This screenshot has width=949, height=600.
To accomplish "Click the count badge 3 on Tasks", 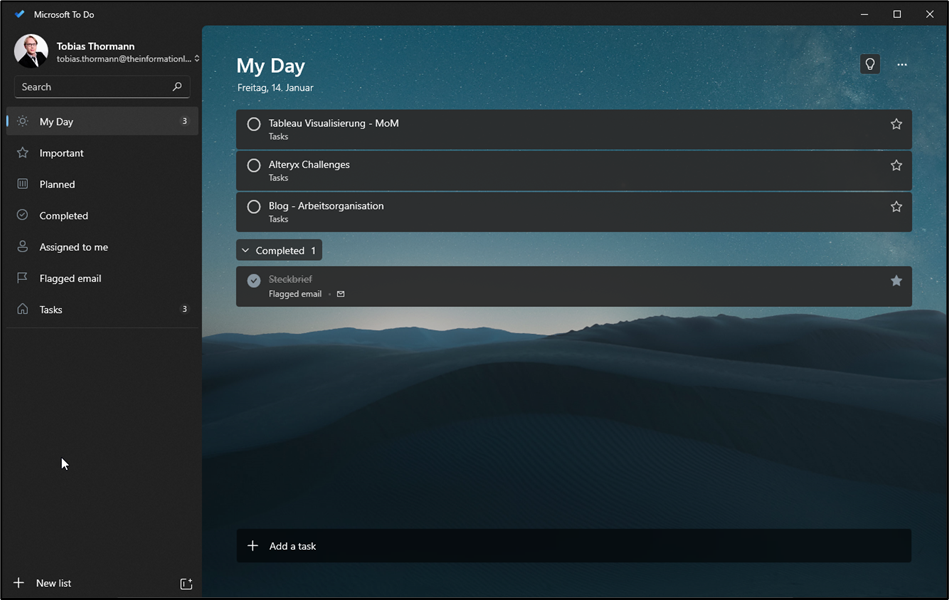I will click(185, 309).
